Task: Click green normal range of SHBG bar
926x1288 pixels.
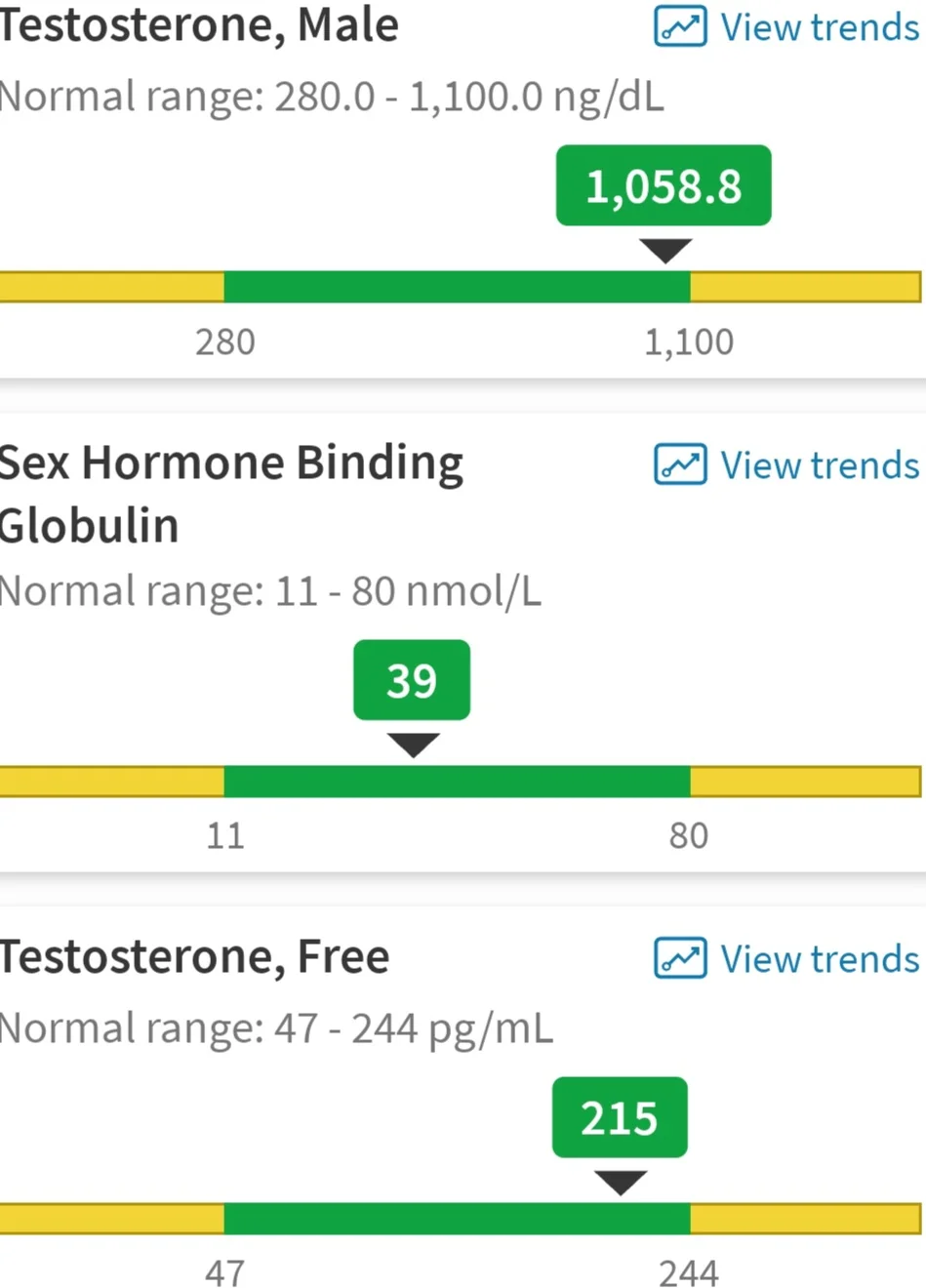Action: pyautogui.click(x=457, y=782)
